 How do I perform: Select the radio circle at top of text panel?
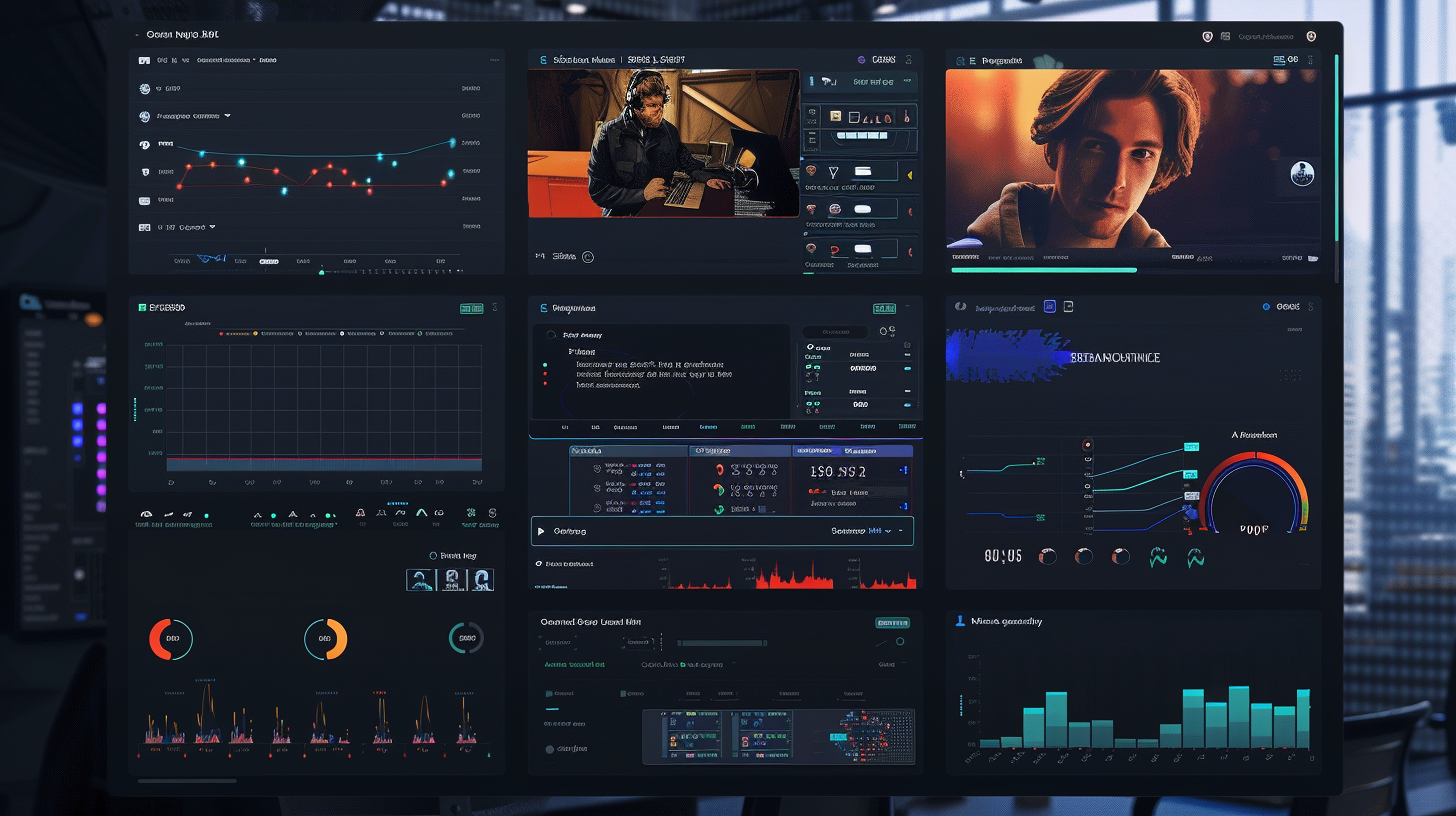[x=550, y=335]
